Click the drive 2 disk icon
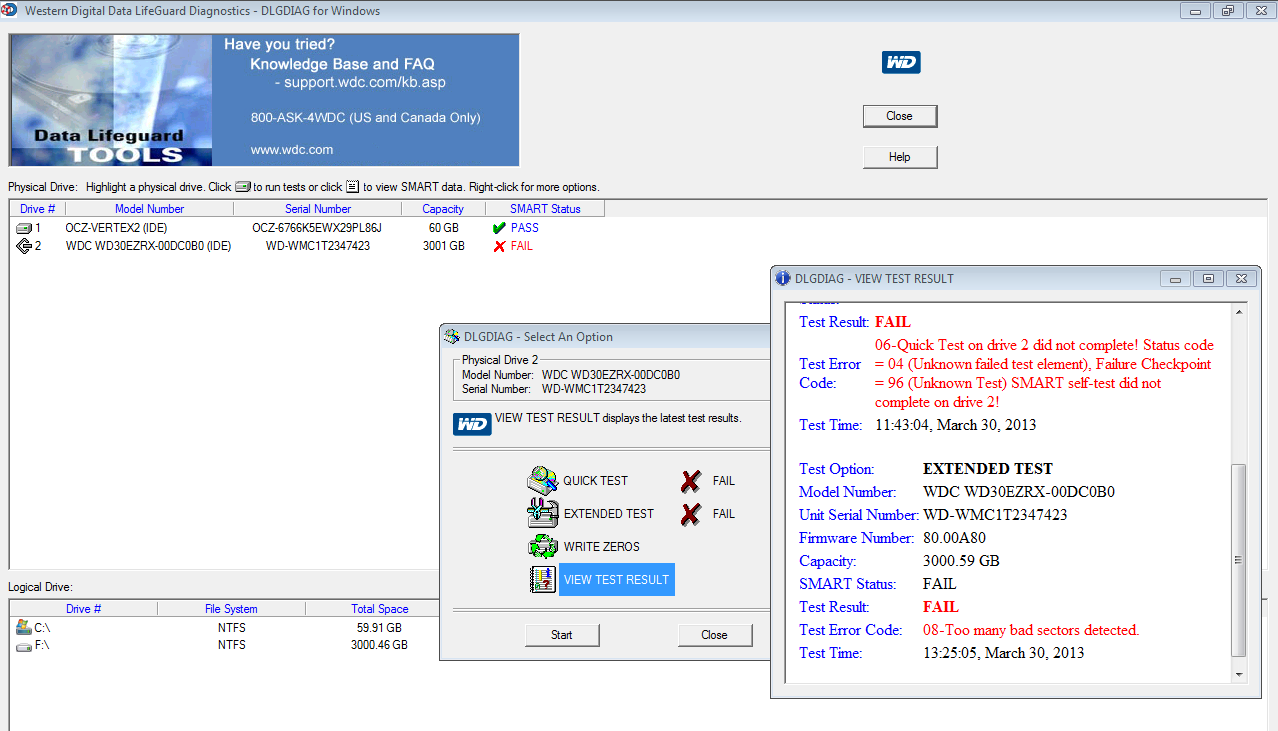The width and height of the screenshot is (1278, 731). 24,246
